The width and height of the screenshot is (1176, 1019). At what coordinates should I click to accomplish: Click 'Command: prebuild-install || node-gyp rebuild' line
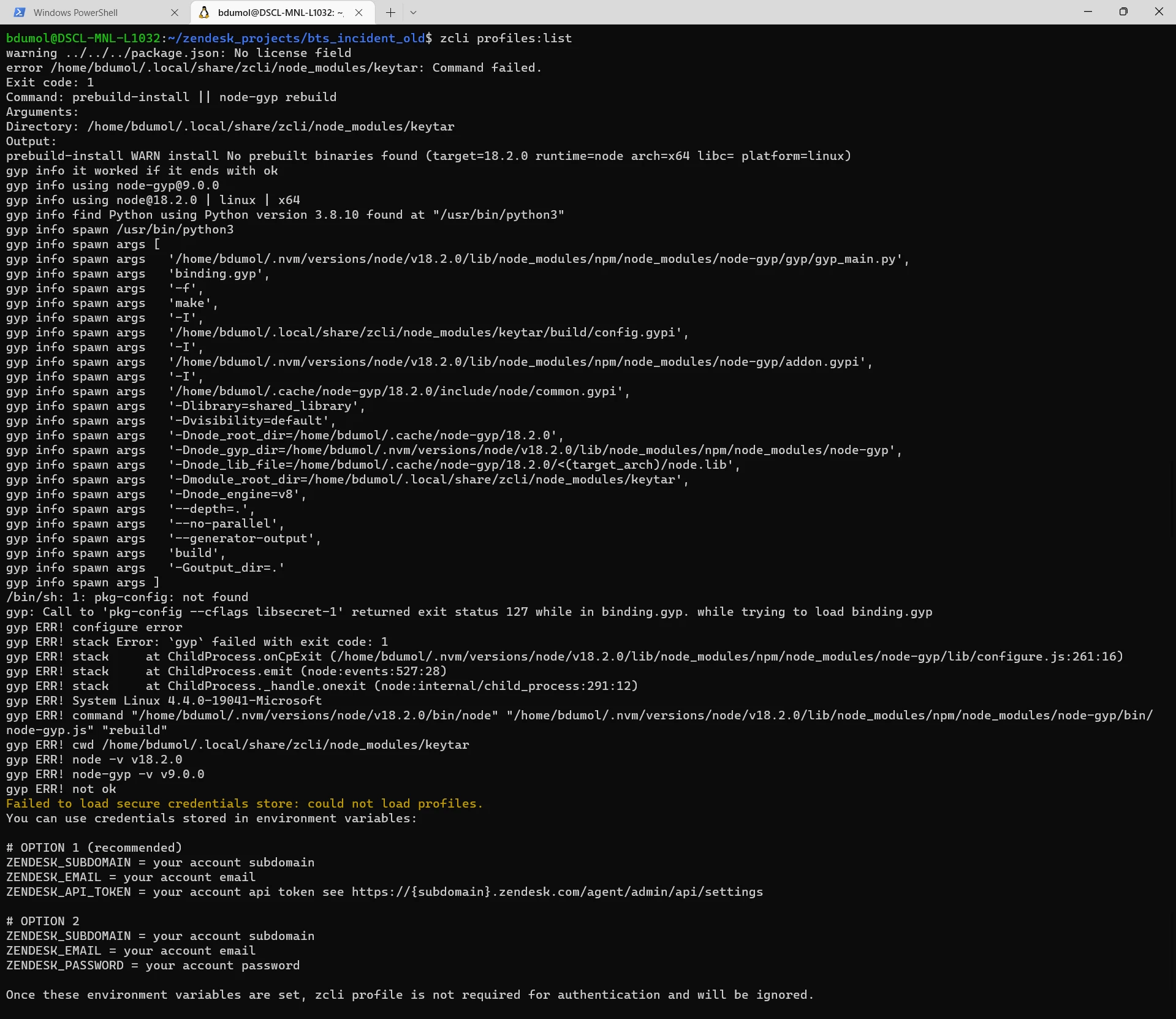click(x=171, y=97)
